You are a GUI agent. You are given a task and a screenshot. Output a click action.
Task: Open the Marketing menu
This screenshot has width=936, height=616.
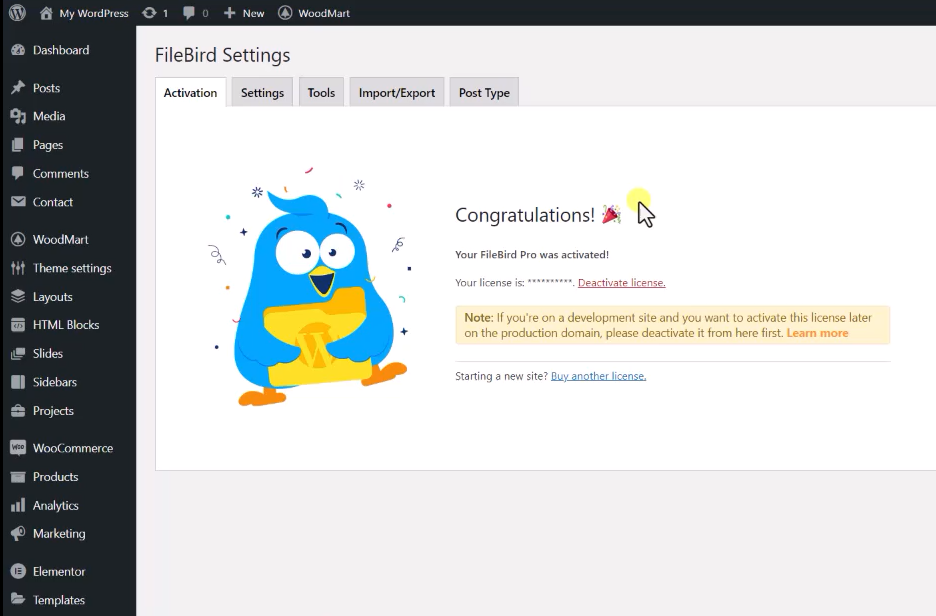click(x=57, y=533)
